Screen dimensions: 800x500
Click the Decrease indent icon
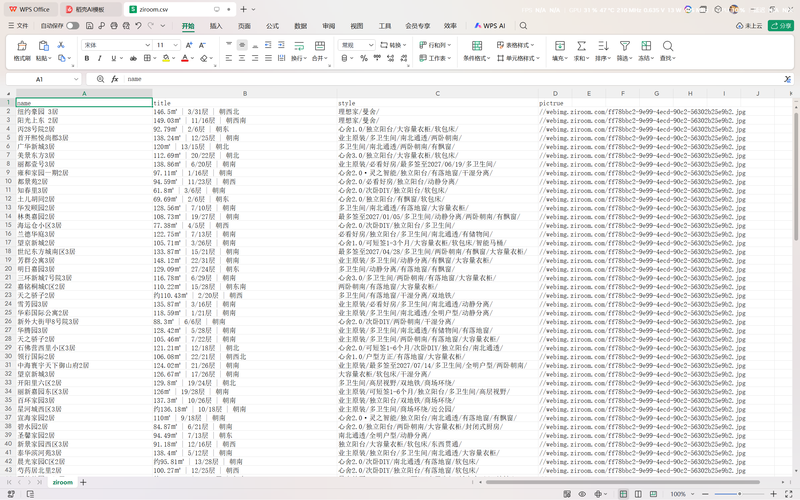coord(268,45)
